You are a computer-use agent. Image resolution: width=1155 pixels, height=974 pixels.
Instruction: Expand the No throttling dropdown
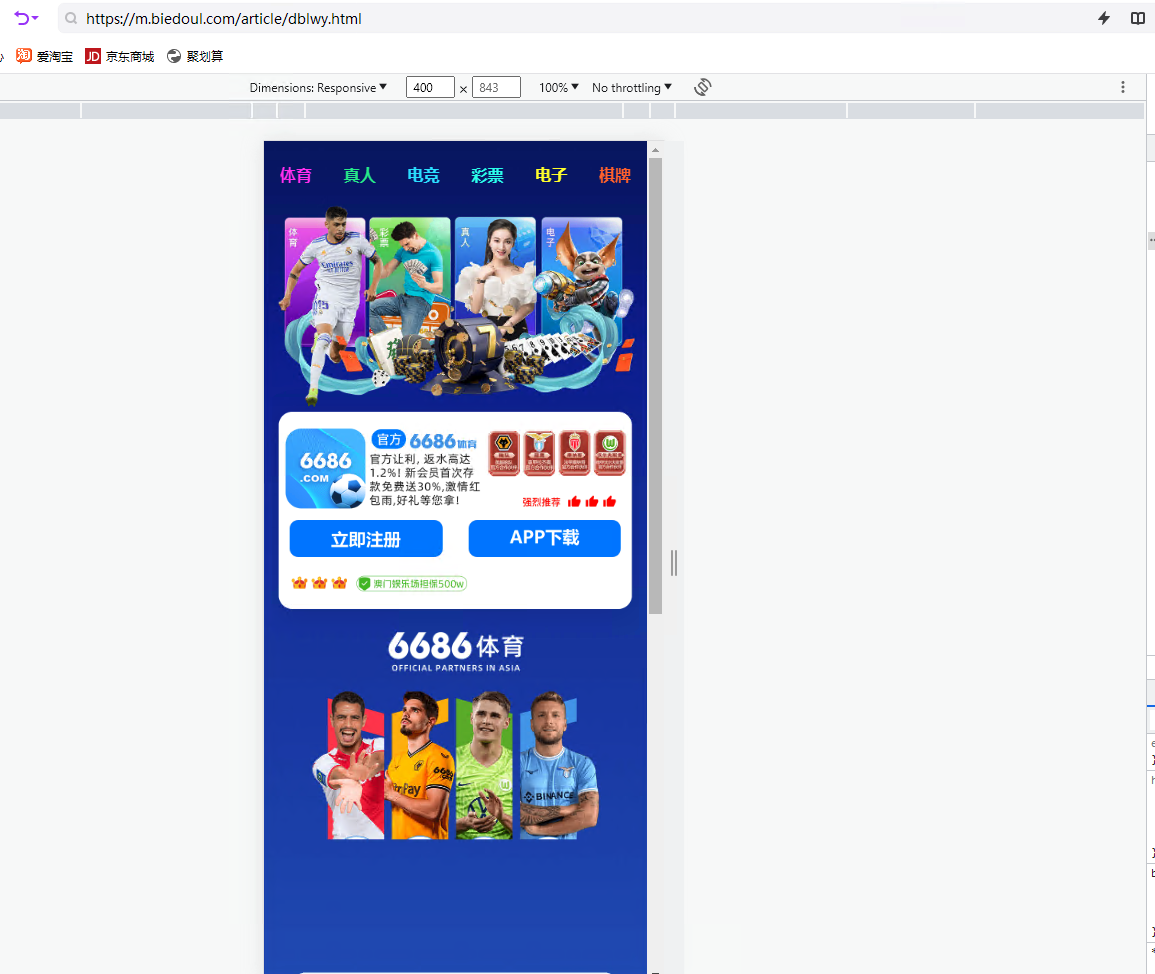tap(631, 87)
